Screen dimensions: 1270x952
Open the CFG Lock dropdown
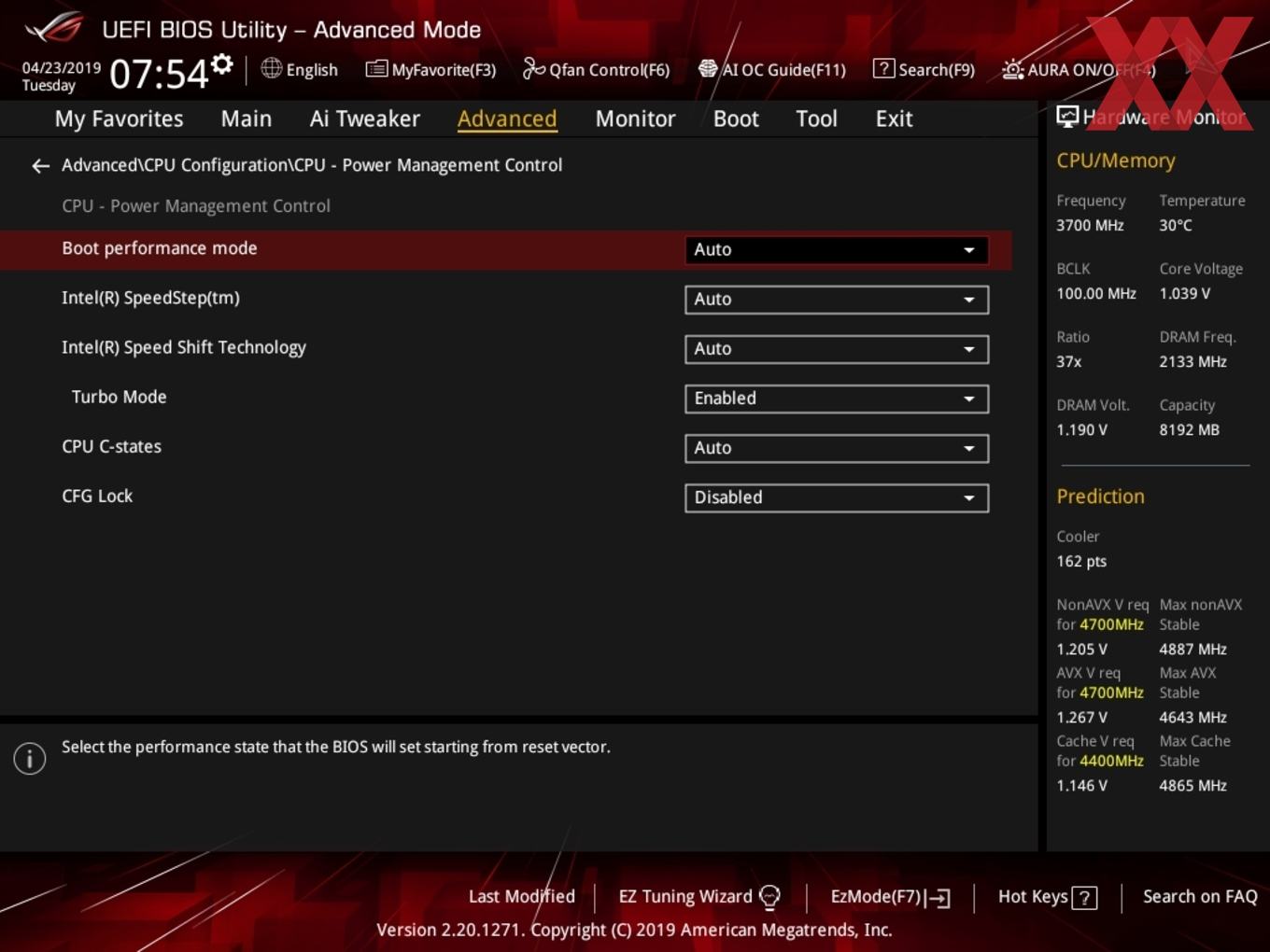point(837,497)
